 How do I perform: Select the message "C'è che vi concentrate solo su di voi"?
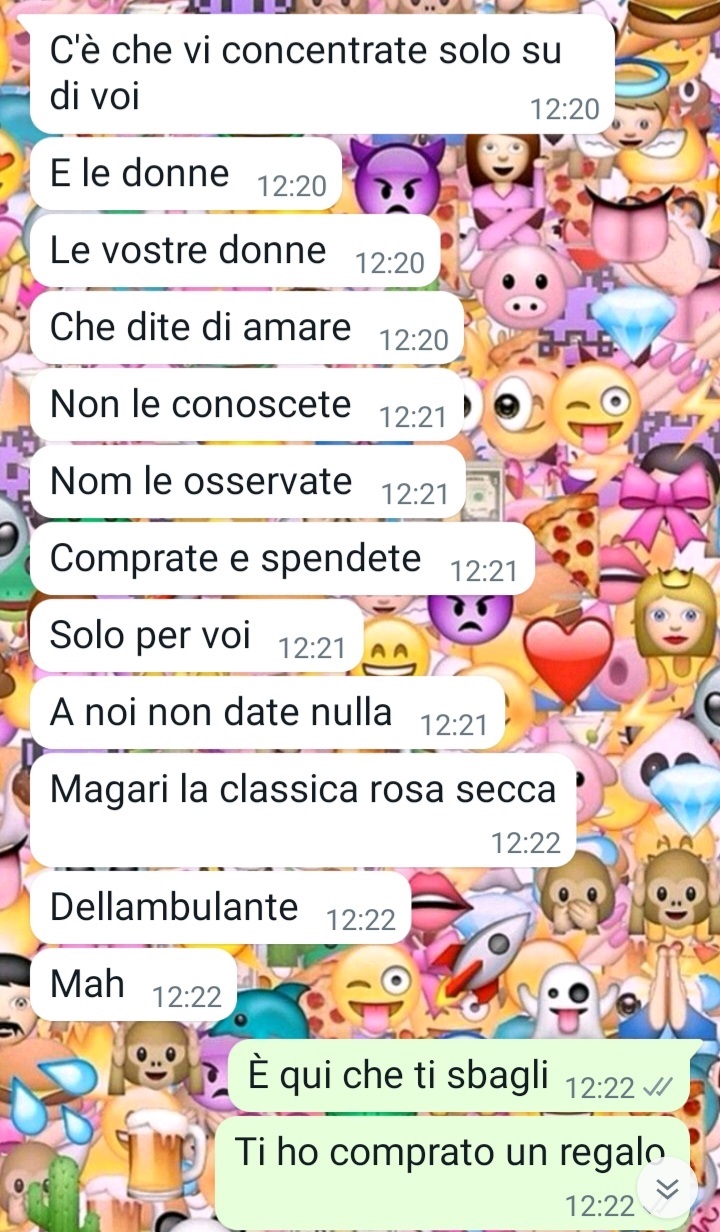[x=322, y=74]
